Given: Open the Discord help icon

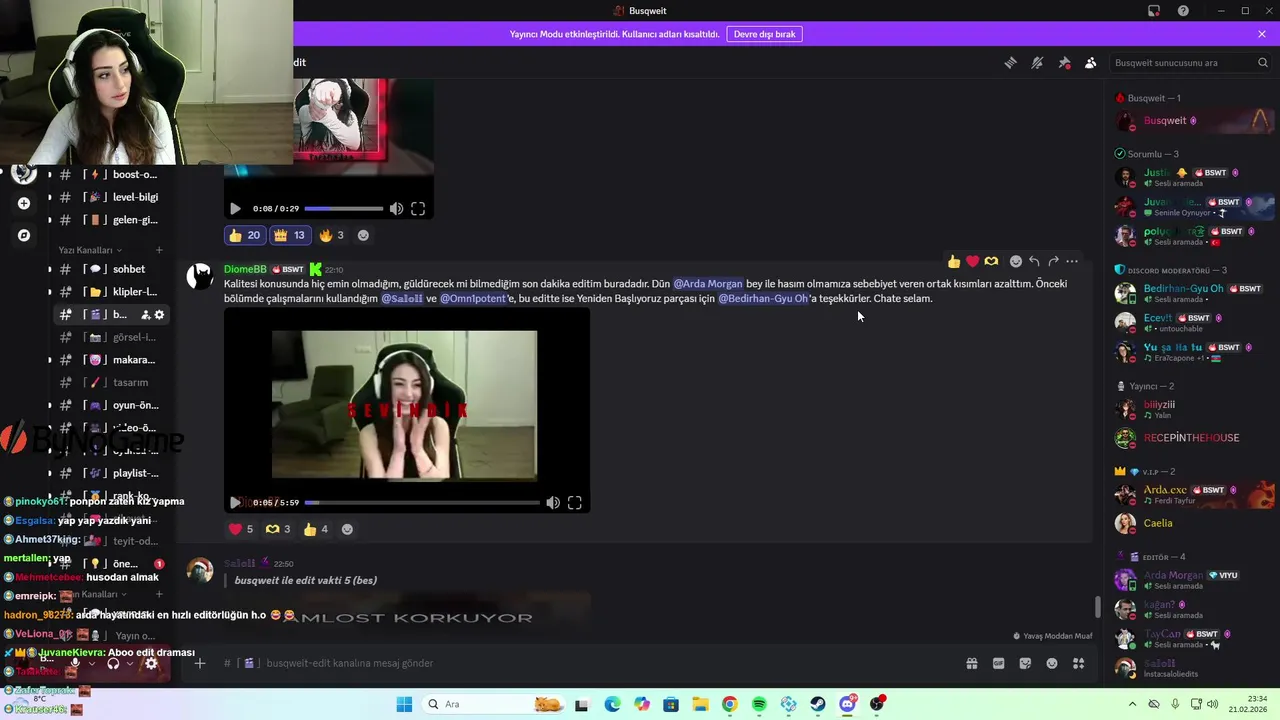Looking at the screenshot, I should pyautogui.click(x=1184, y=11).
